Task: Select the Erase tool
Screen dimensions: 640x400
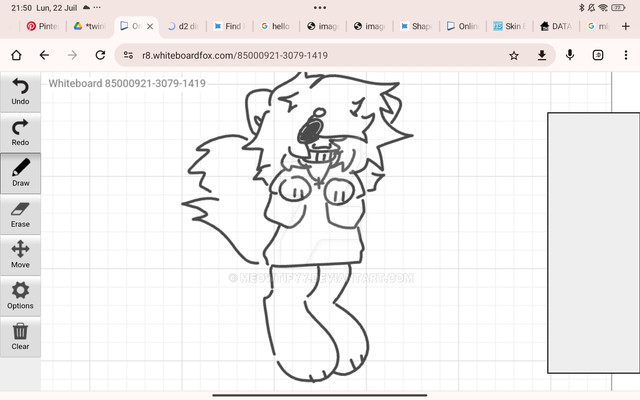Action: [x=20, y=214]
